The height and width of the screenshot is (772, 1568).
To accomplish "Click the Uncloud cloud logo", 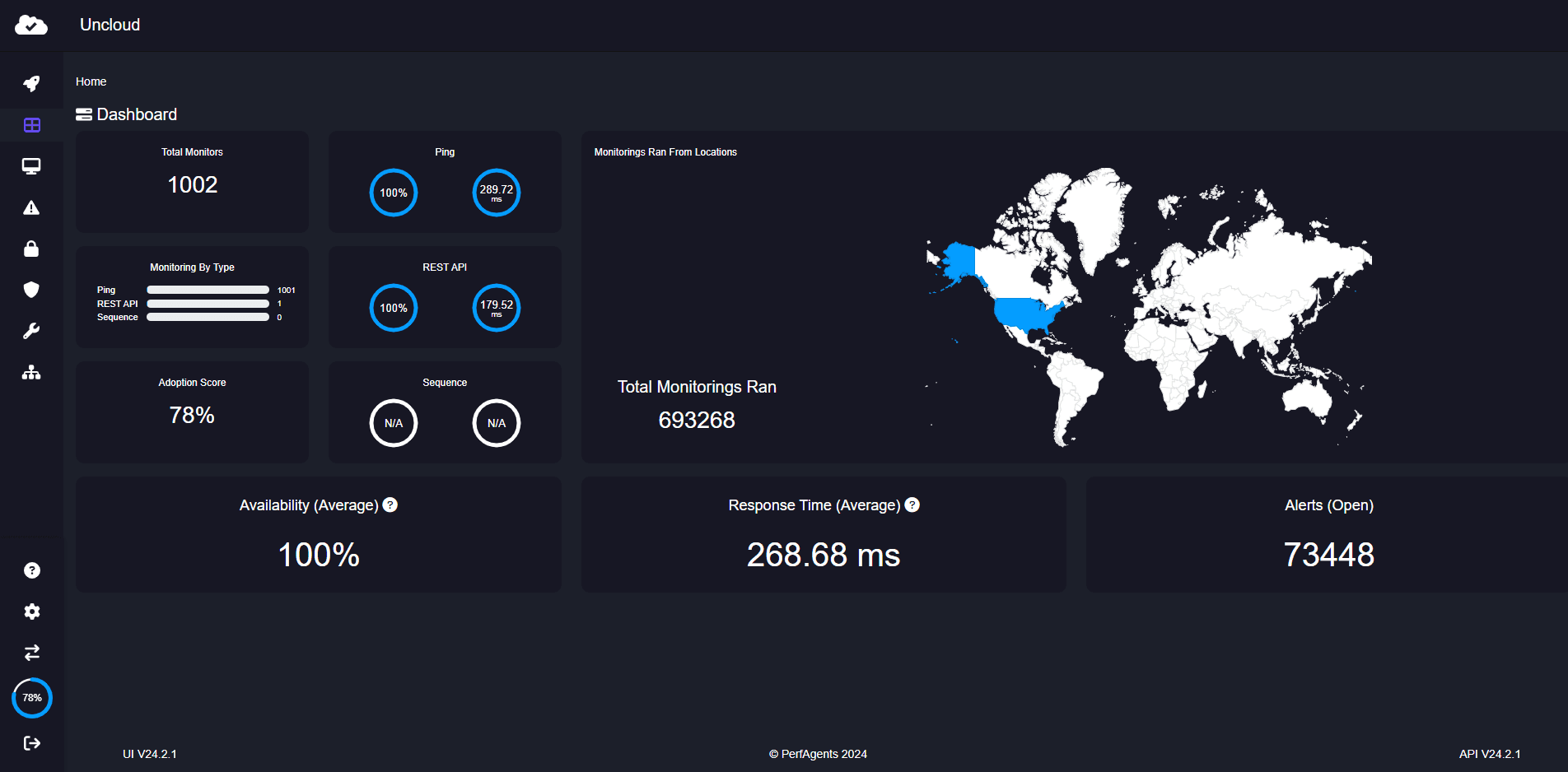I will [x=31, y=25].
